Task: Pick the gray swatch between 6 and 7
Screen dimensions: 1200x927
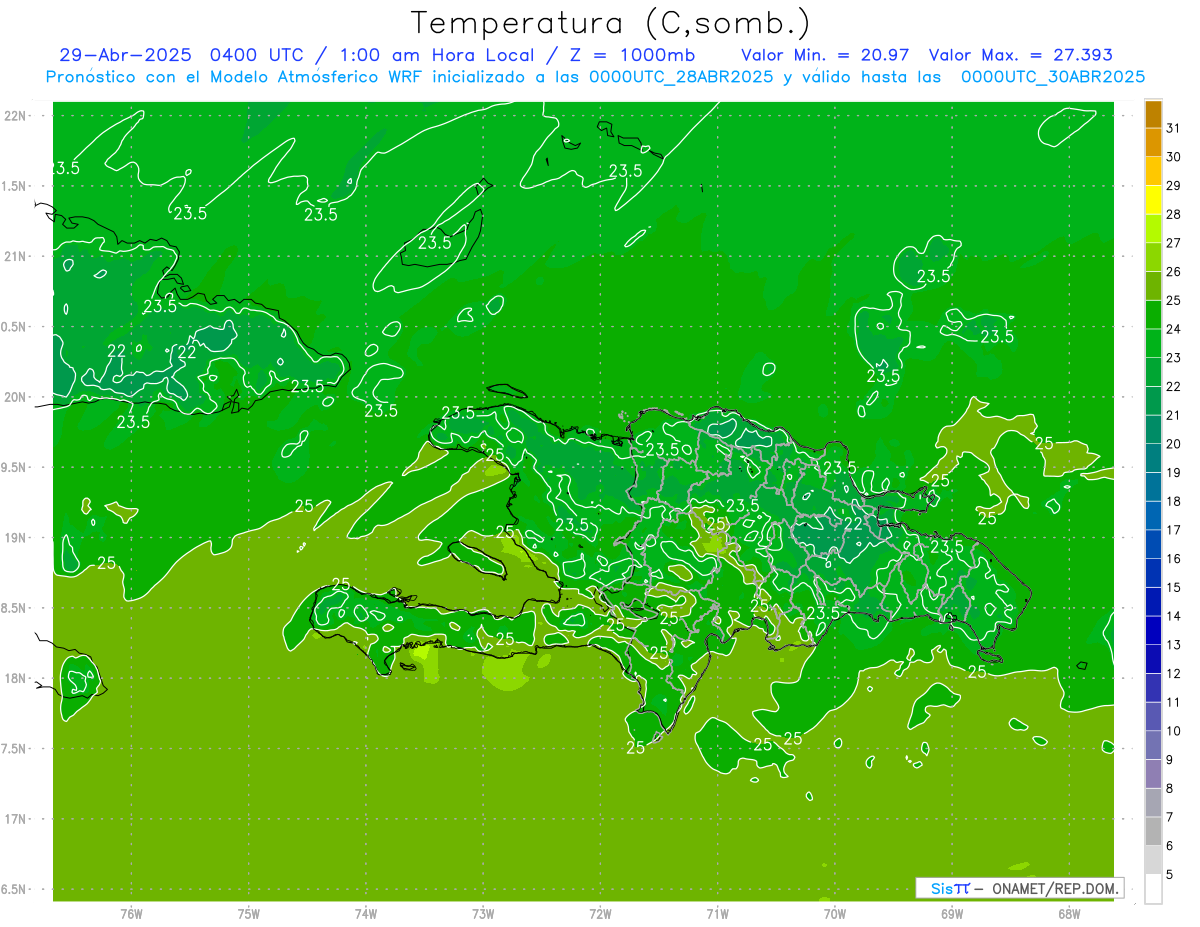Action: (1153, 832)
